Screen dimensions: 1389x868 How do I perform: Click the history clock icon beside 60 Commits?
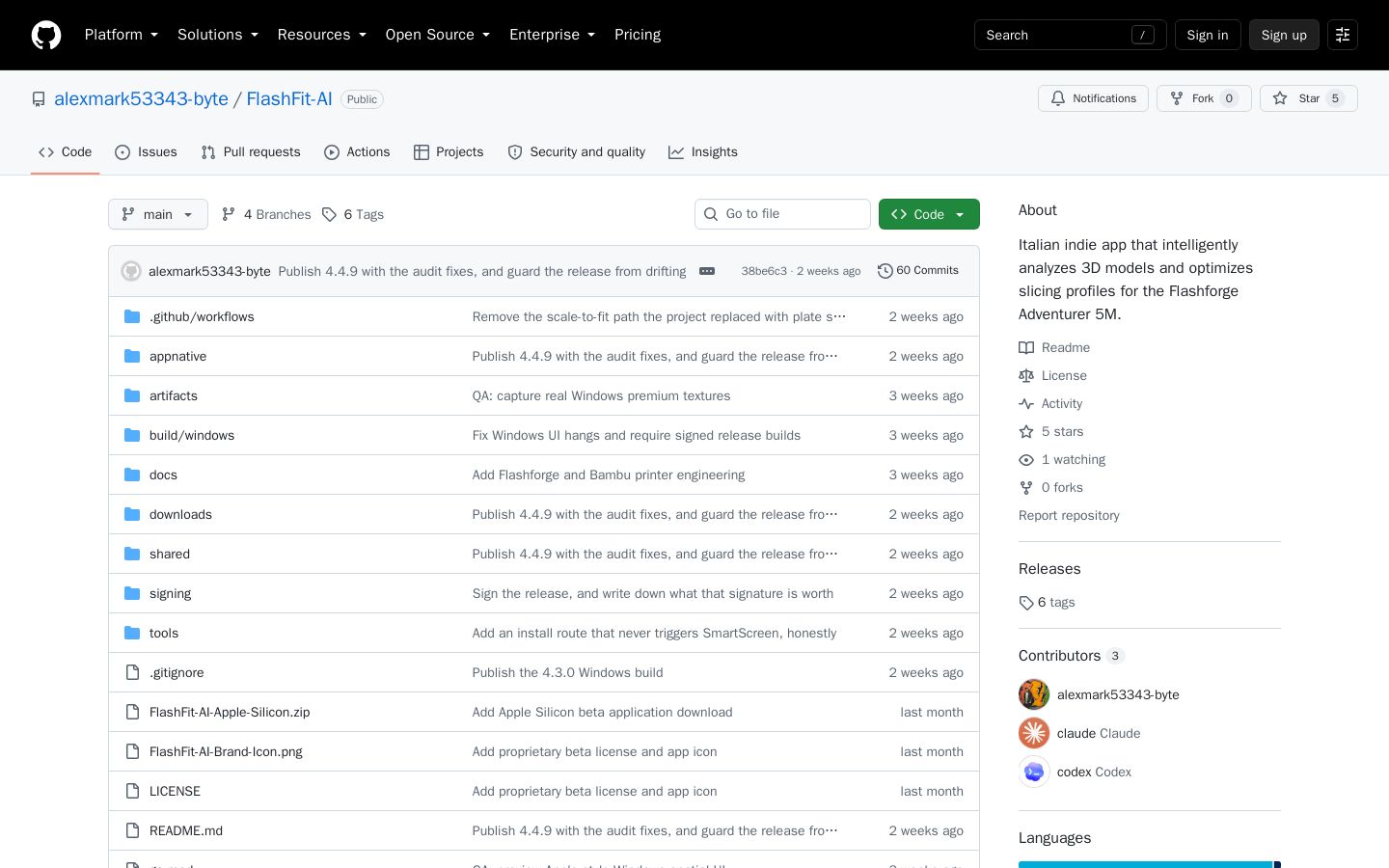click(x=885, y=271)
